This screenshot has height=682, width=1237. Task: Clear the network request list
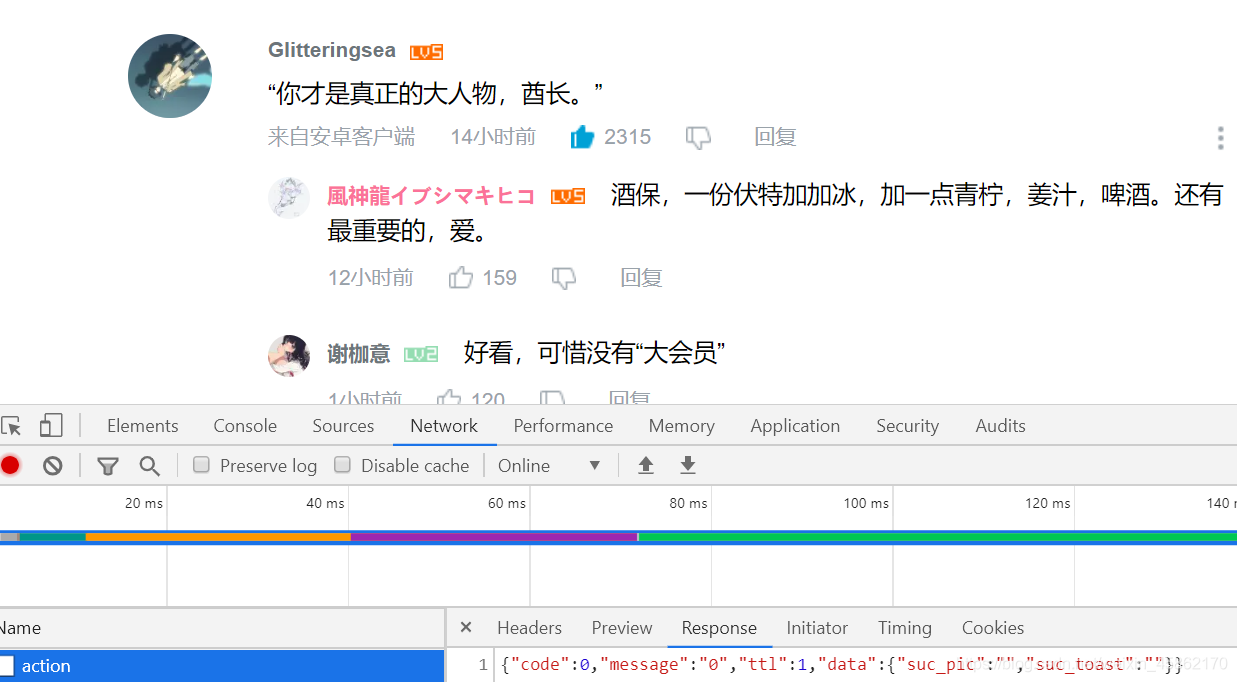pos(52,465)
